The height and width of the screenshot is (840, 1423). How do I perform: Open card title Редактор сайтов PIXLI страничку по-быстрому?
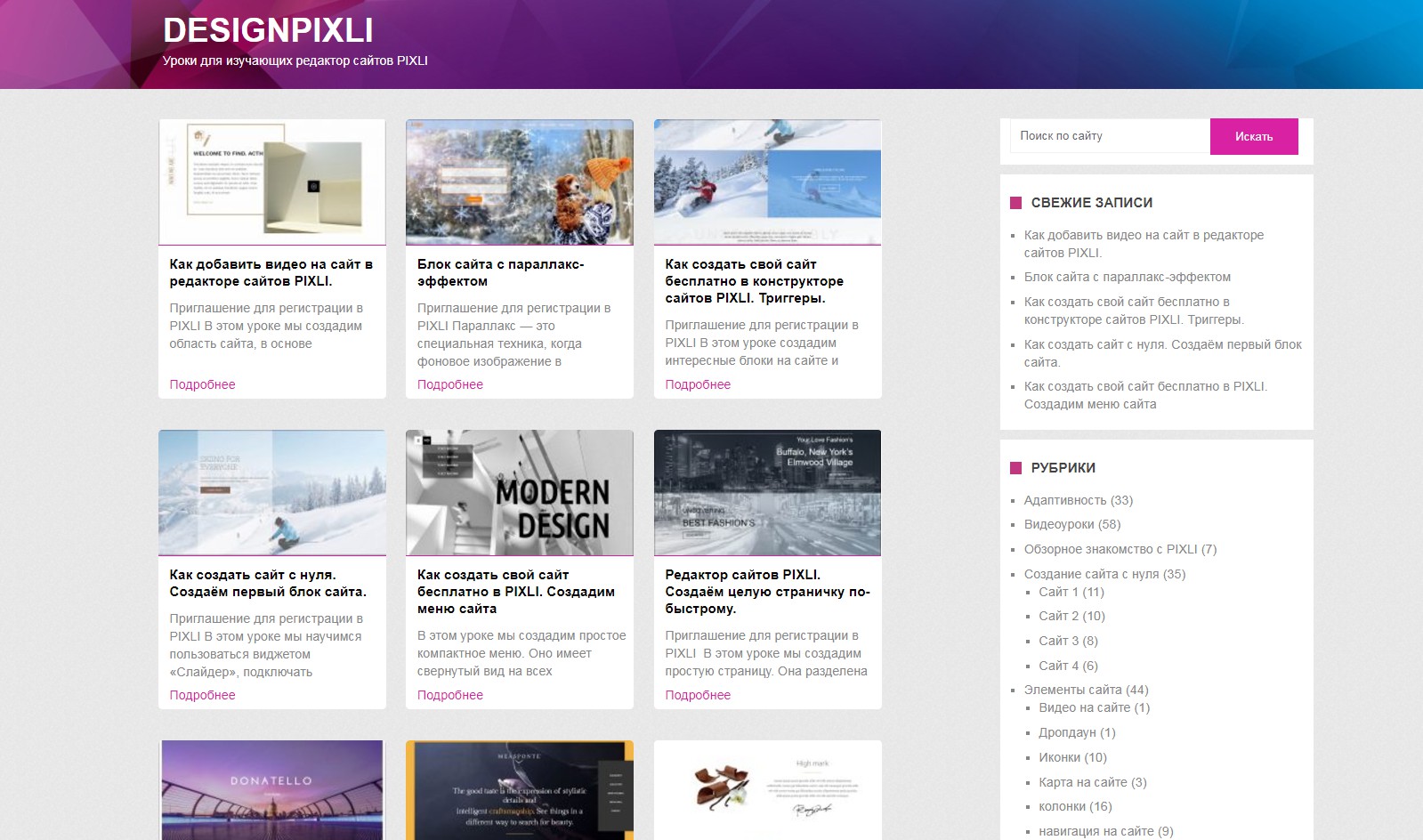click(768, 591)
